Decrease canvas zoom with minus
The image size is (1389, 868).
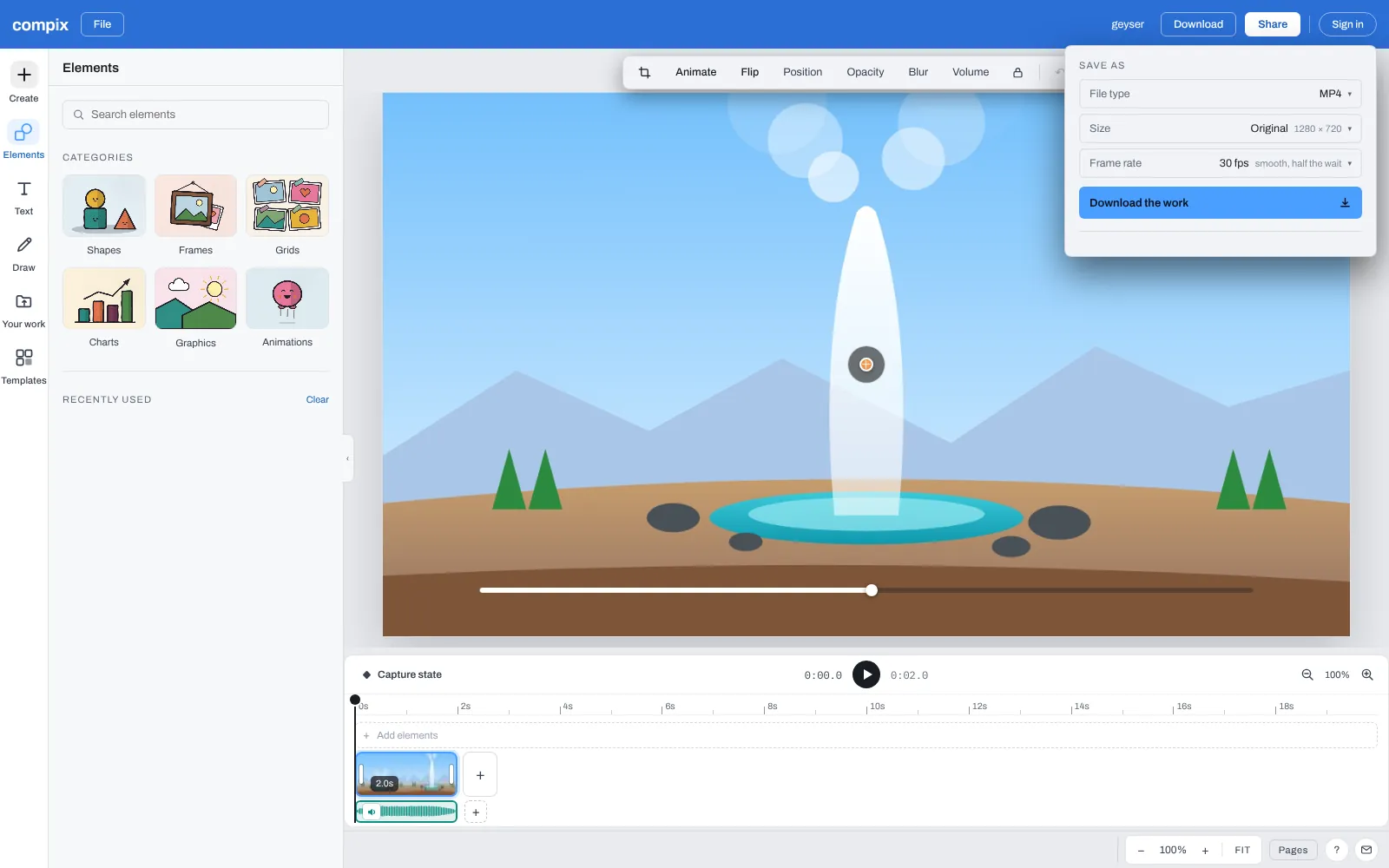(x=1141, y=851)
